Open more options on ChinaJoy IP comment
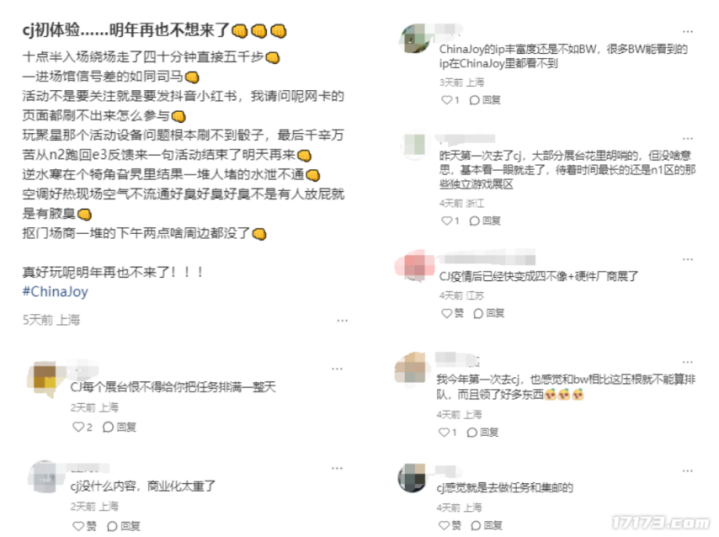 pos(688,32)
